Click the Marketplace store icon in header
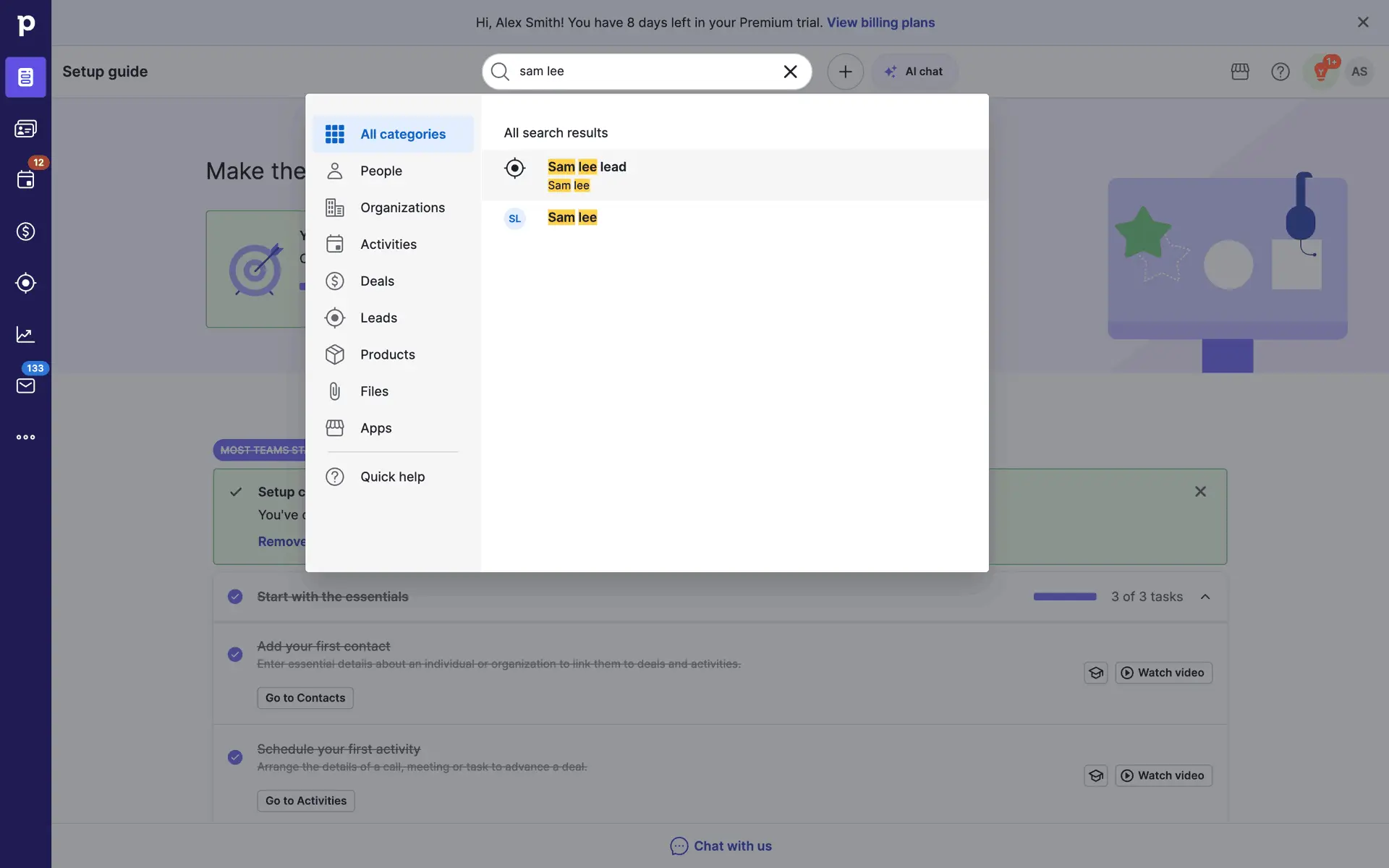 (x=1240, y=72)
